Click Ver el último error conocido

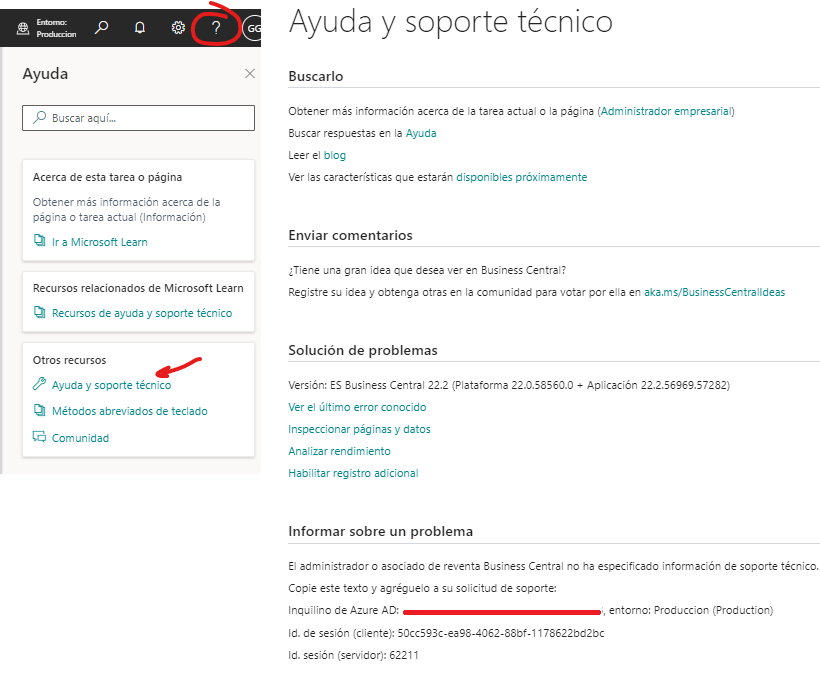pyautogui.click(x=357, y=407)
